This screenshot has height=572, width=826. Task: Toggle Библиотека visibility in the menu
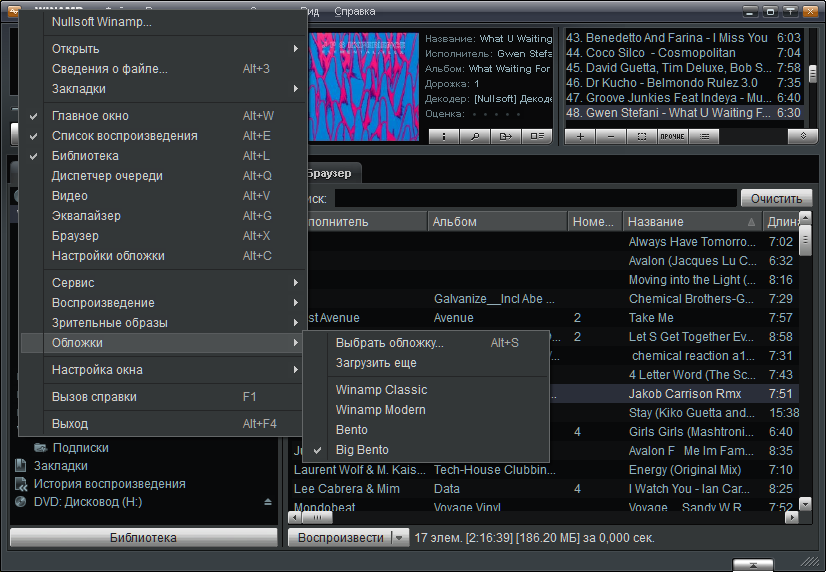coord(85,156)
